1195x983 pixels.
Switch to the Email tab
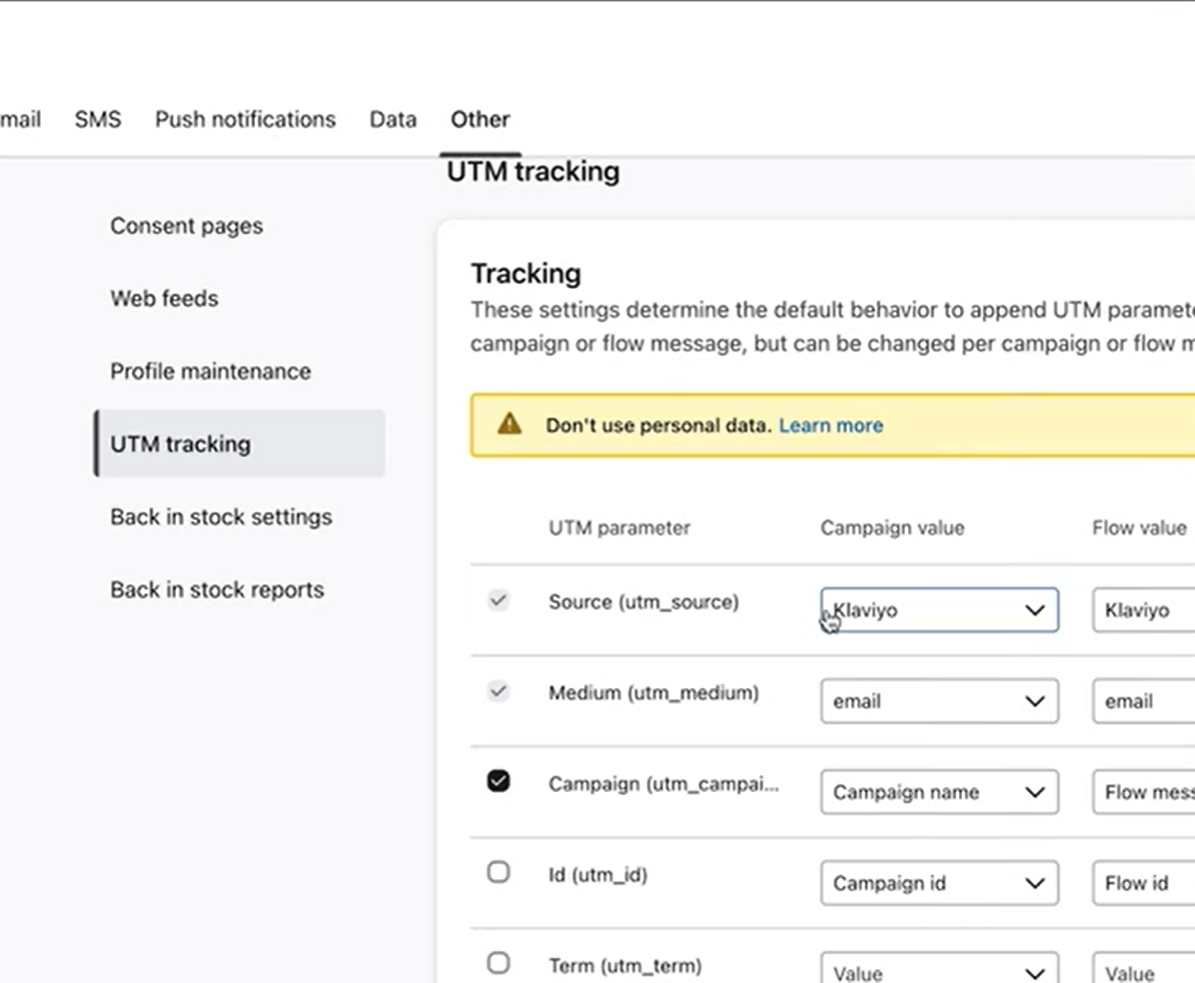[21, 120]
